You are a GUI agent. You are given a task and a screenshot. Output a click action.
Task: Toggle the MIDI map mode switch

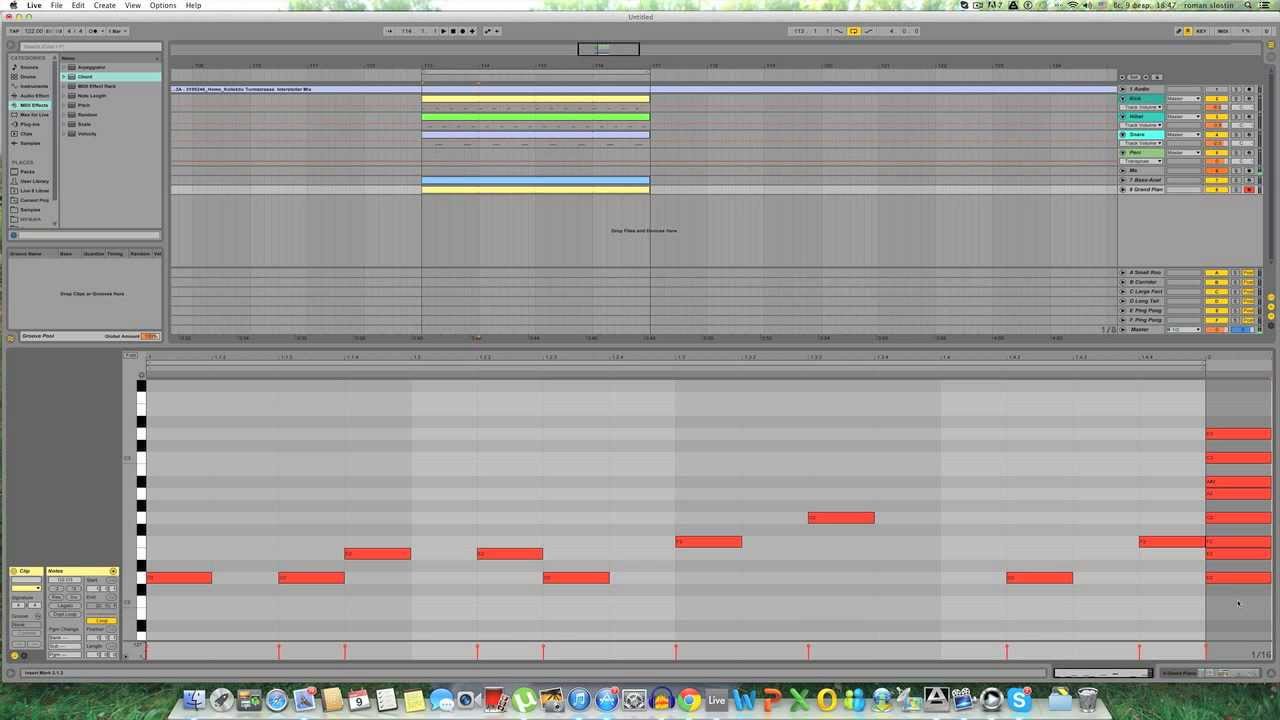(x=1223, y=31)
